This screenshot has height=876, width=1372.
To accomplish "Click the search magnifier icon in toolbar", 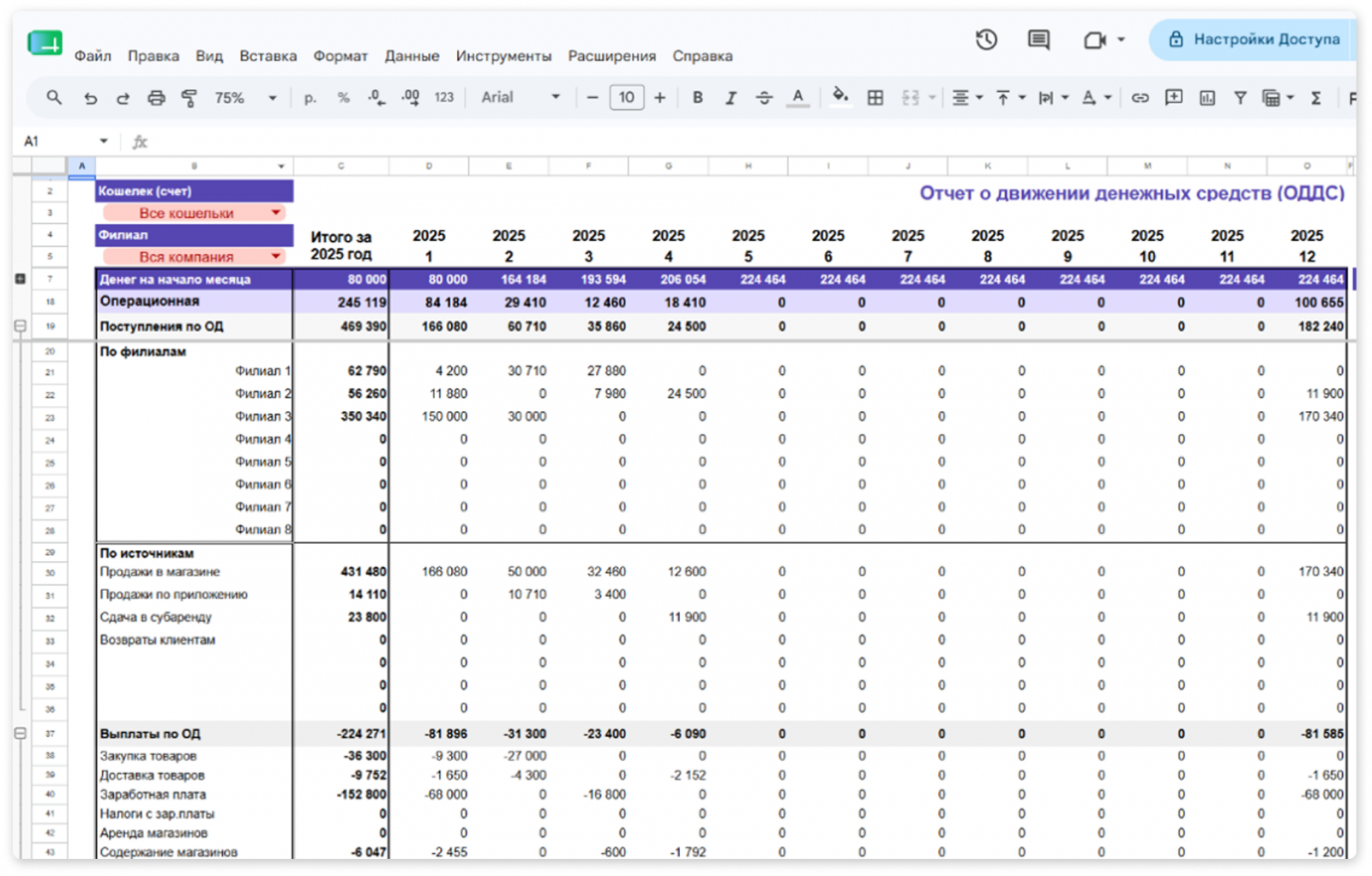I will pos(54,98).
